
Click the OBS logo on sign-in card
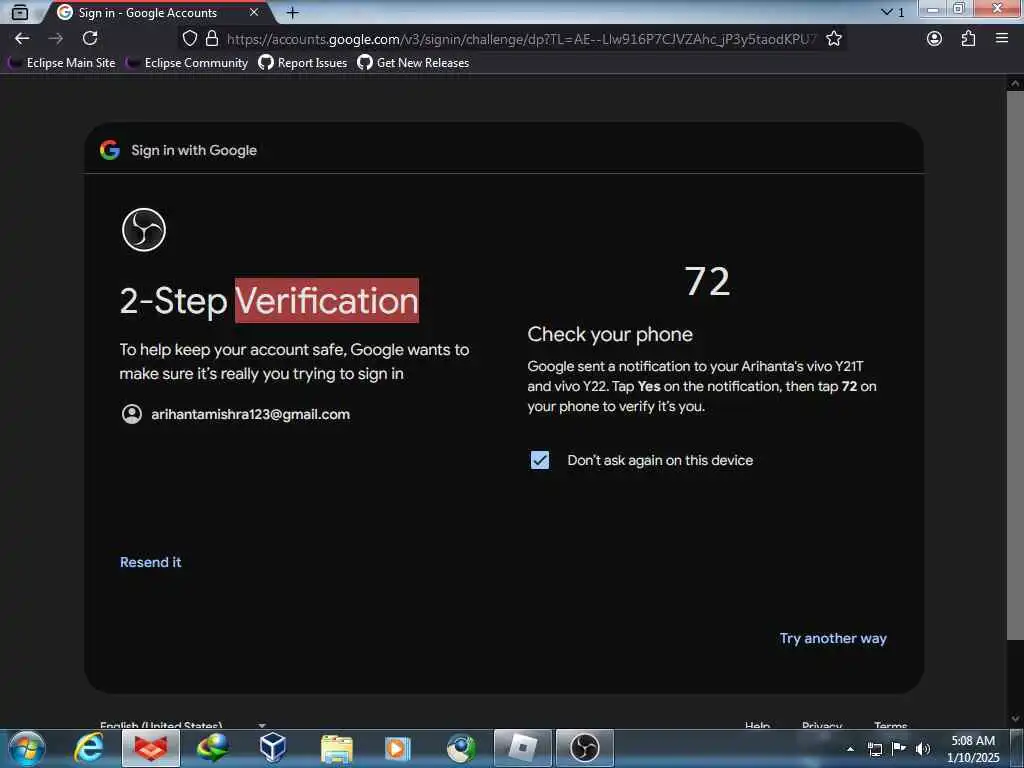tap(144, 230)
